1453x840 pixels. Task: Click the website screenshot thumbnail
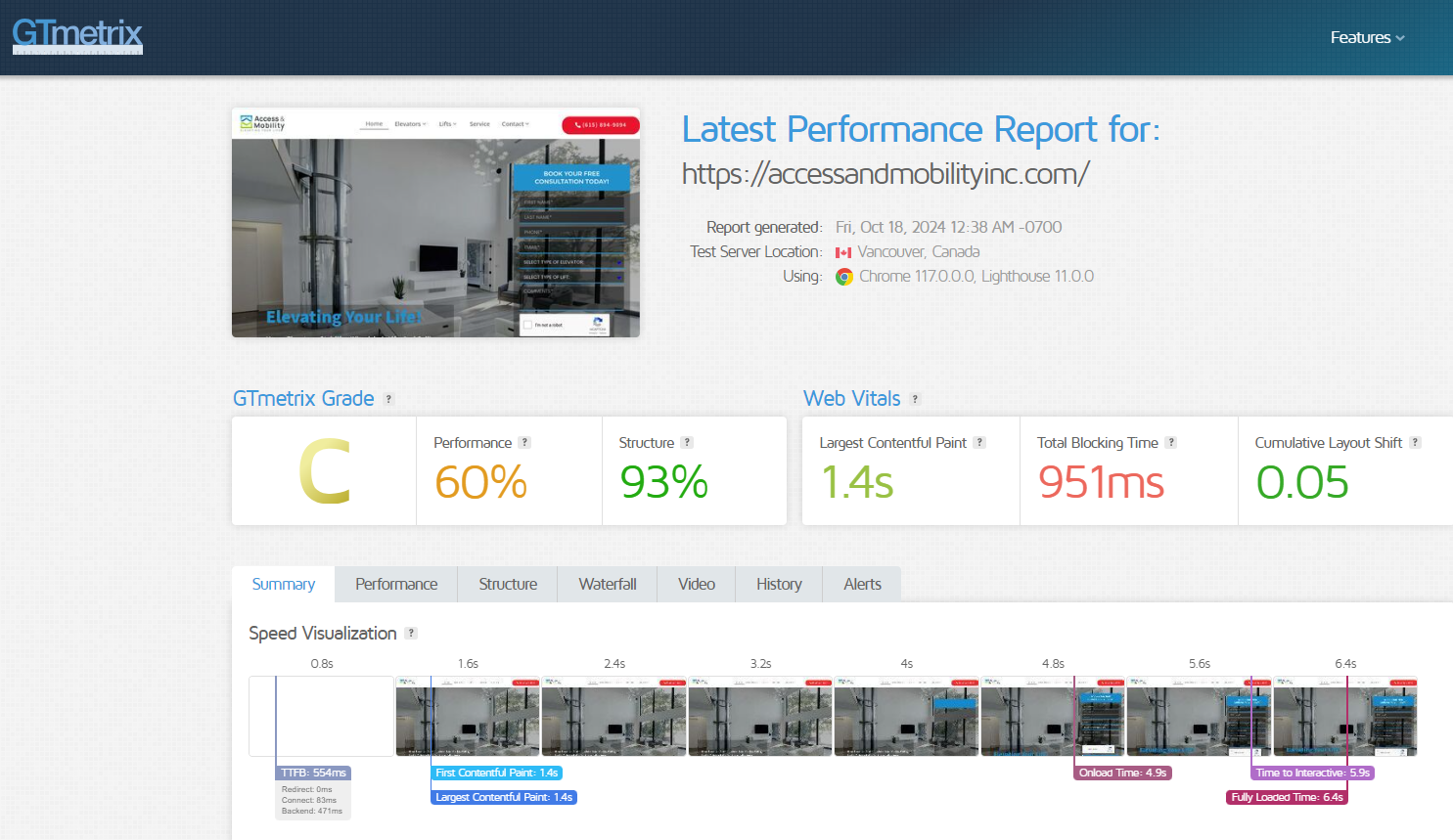pyautogui.click(x=435, y=223)
